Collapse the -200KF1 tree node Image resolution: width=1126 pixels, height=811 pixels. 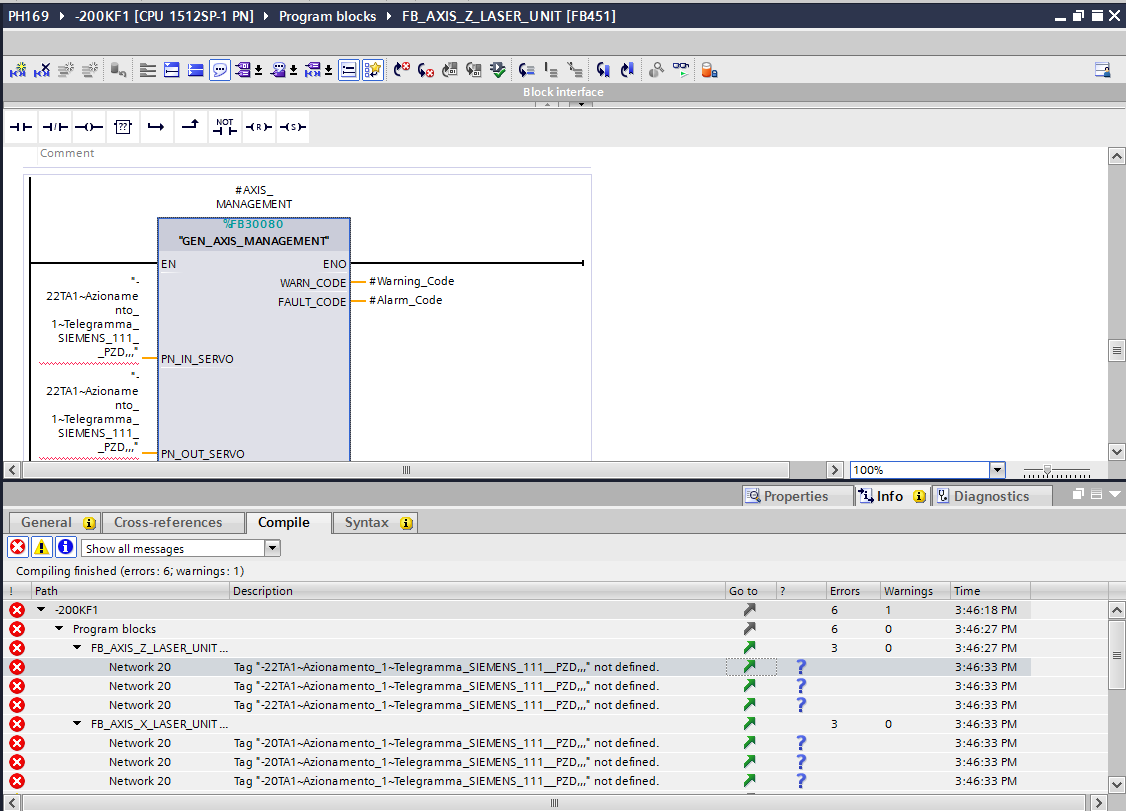click(x=41, y=610)
